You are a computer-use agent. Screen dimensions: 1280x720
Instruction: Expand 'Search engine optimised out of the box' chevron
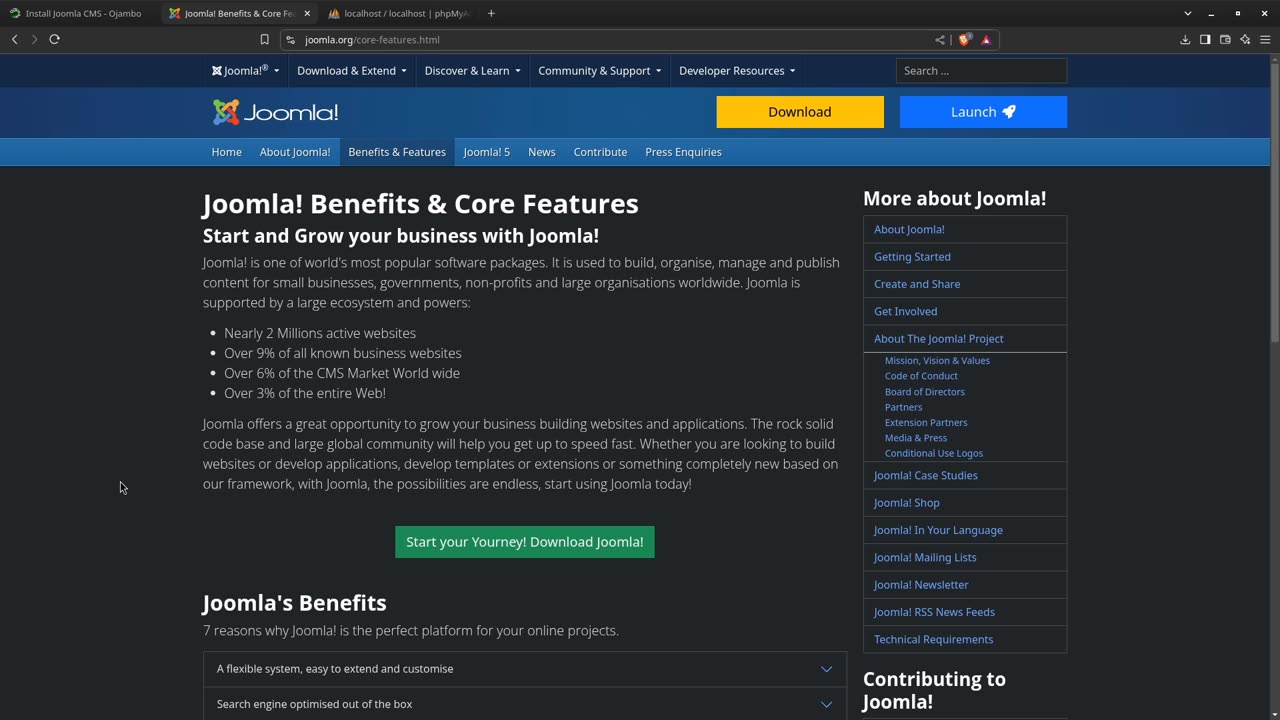pos(826,704)
